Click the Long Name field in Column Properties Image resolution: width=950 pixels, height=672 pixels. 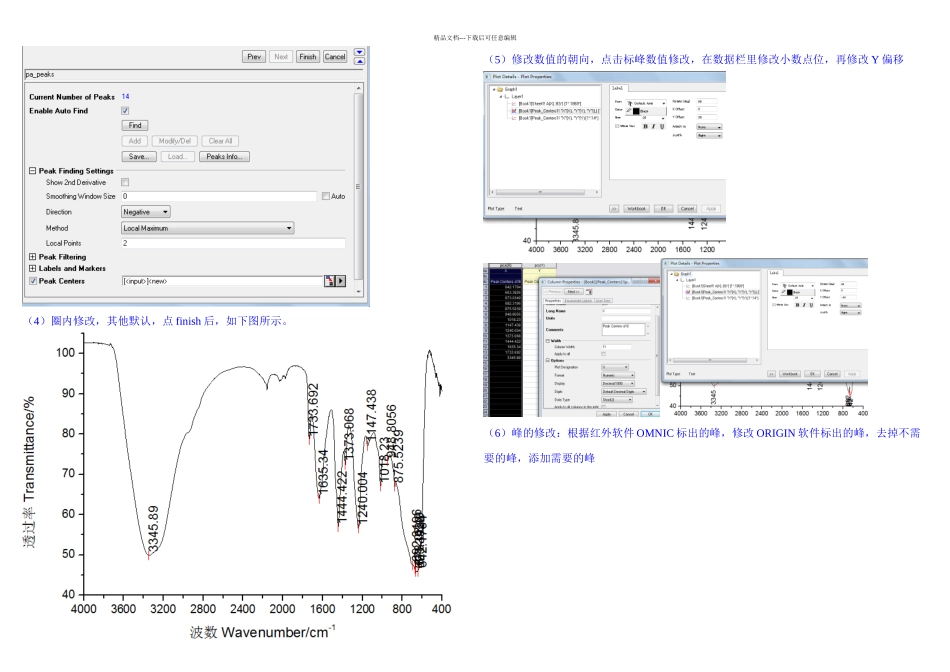click(x=626, y=311)
